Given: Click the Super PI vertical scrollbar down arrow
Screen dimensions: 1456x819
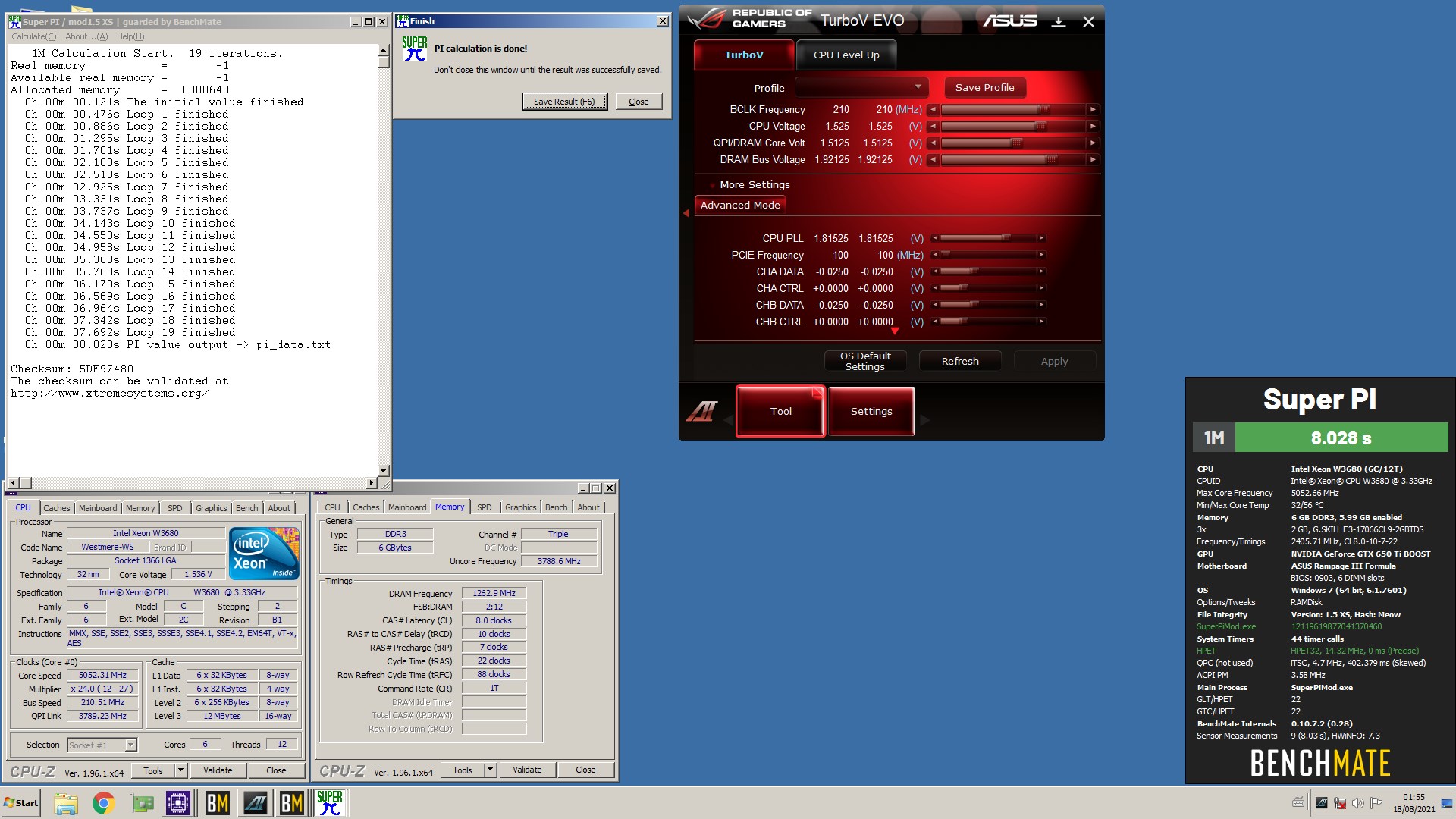Looking at the screenshot, I should pyautogui.click(x=383, y=471).
